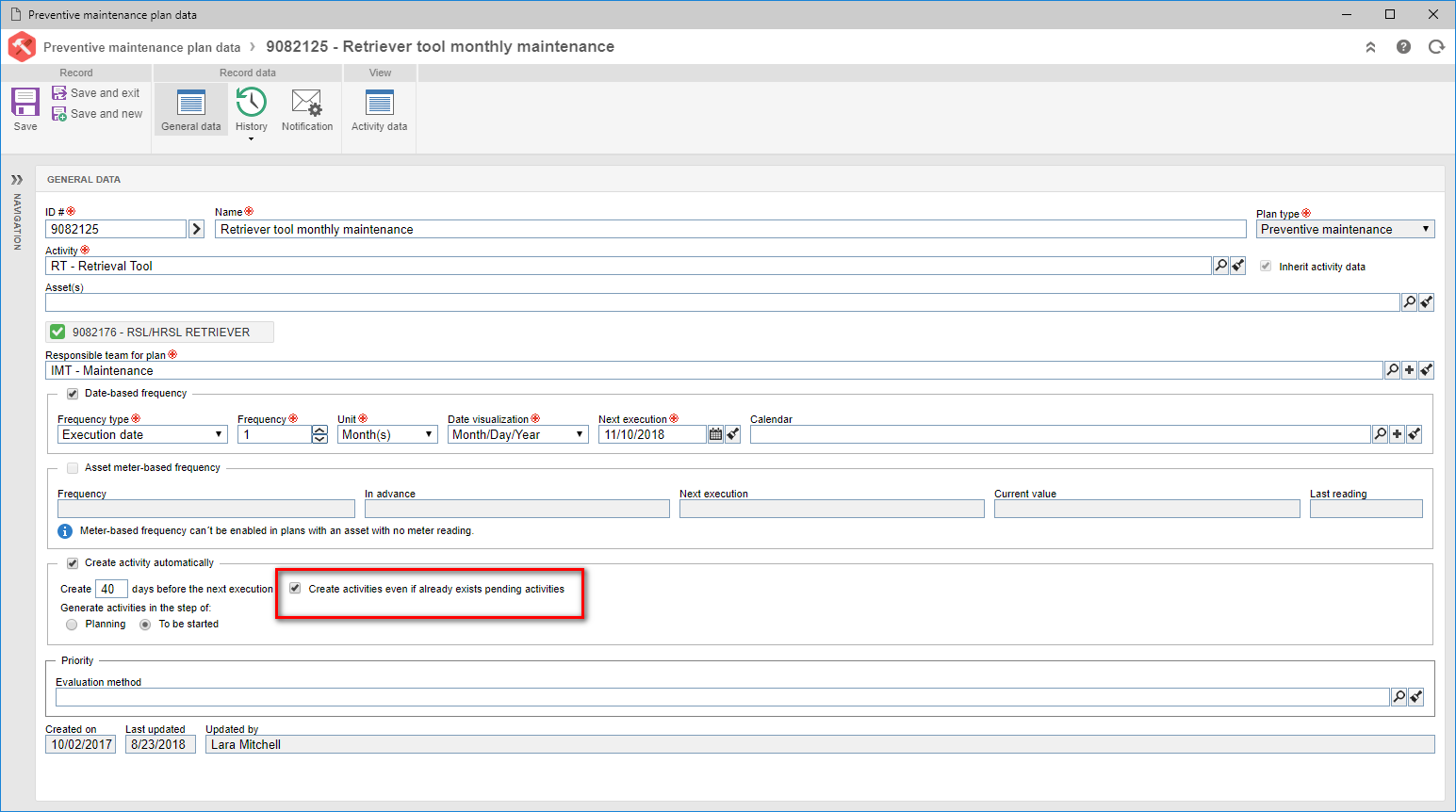Toggle Create activity automatically checkbox

click(x=73, y=563)
